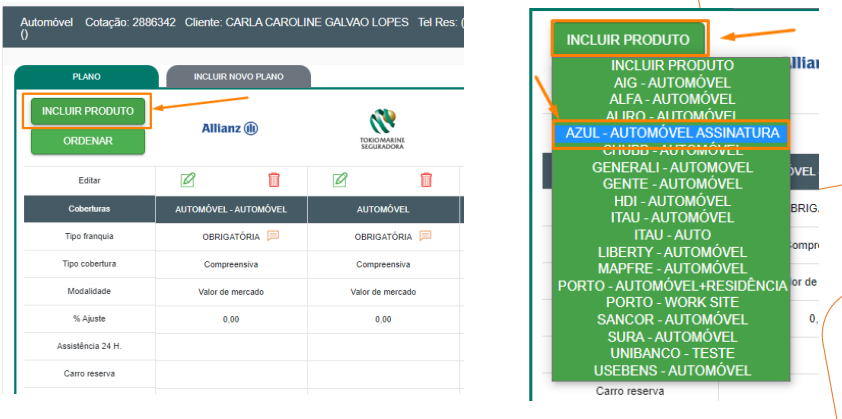Screen dimensions: 842x419
Task: Delete the Tokio Marine plan with trash icon
Action: tap(426, 180)
